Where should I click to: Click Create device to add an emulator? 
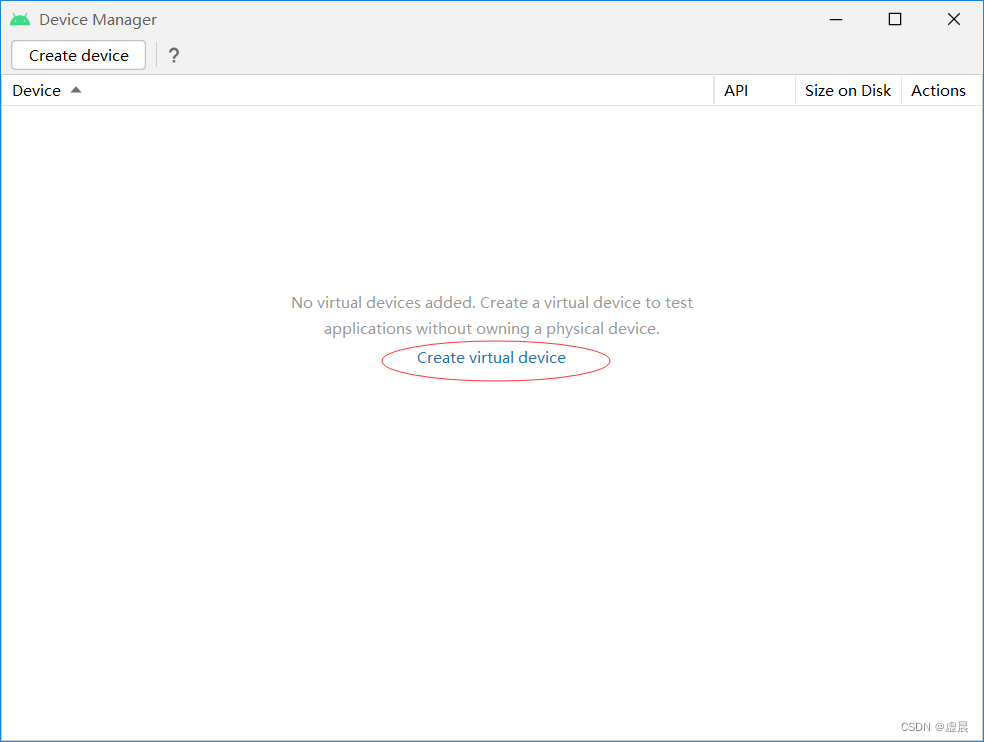tap(77, 55)
